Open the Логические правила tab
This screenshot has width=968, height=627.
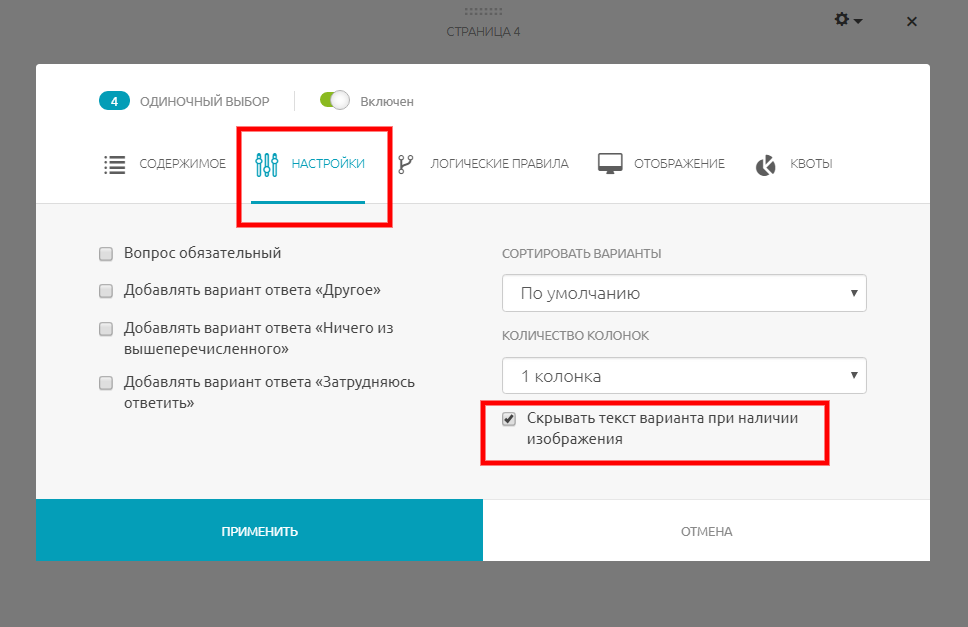click(x=483, y=164)
